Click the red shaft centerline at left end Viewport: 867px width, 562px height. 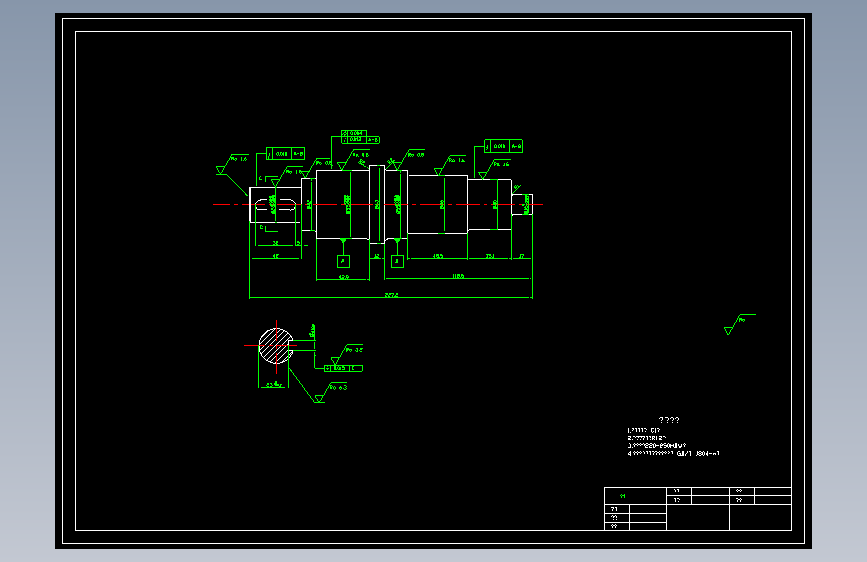coord(231,205)
